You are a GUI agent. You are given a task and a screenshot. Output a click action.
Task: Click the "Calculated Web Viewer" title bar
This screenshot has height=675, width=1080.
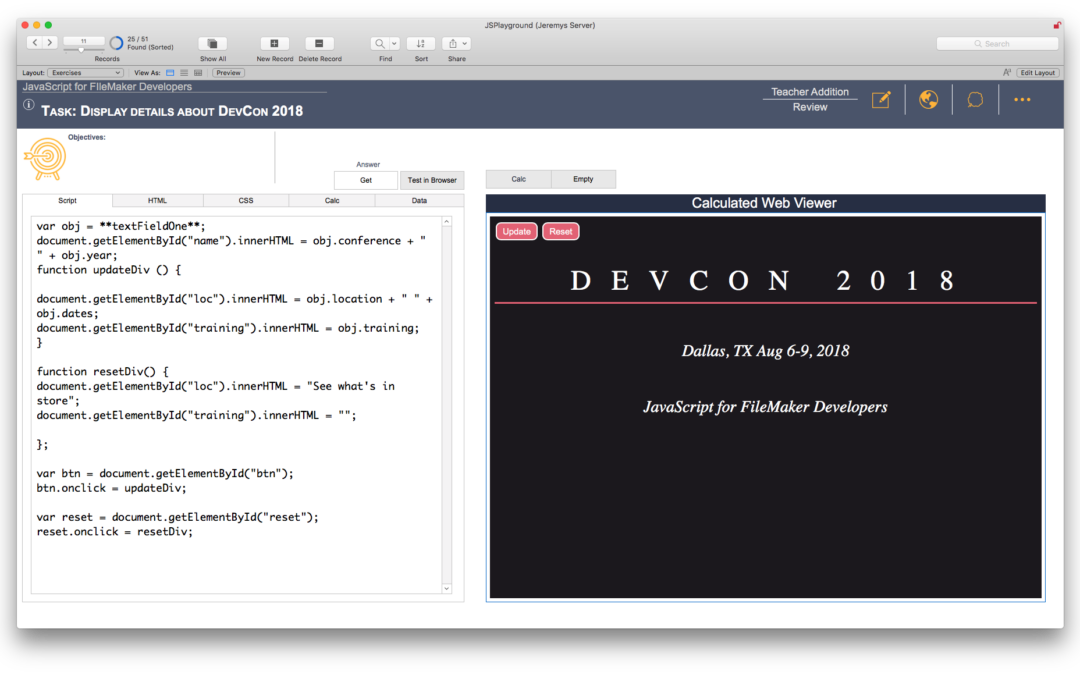tap(765, 203)
